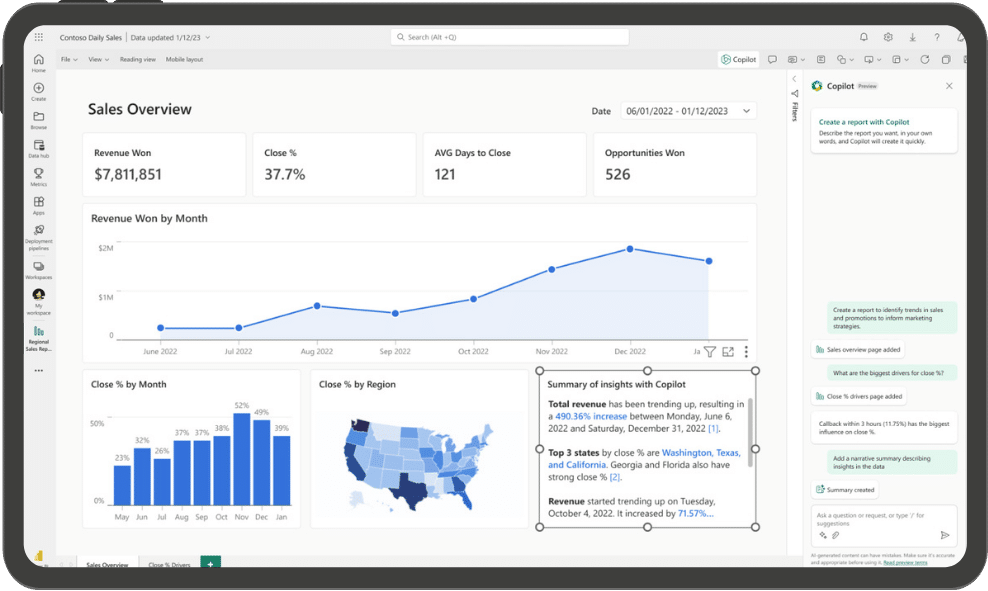Open Browse in the left navigation
The image size is (988, 591).
click(x=38, y=120)
